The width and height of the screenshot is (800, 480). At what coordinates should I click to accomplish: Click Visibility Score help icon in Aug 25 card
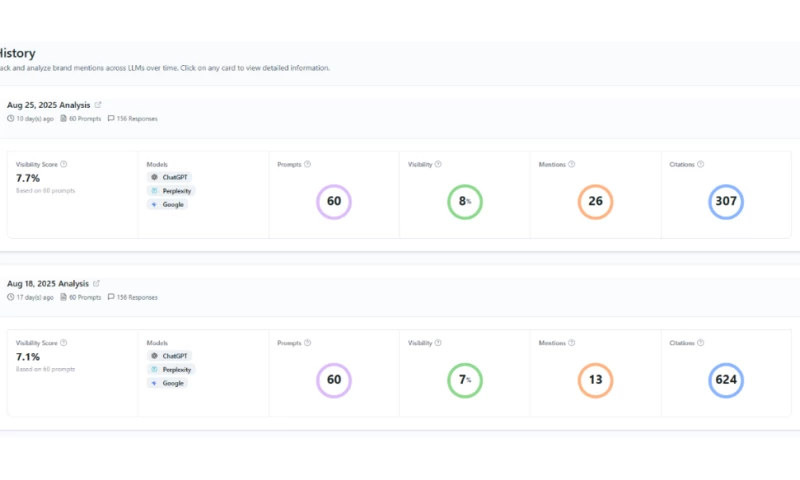point(64,164)
